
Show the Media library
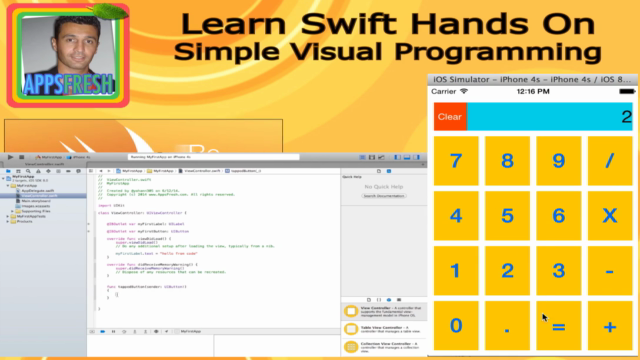[399, 300]
